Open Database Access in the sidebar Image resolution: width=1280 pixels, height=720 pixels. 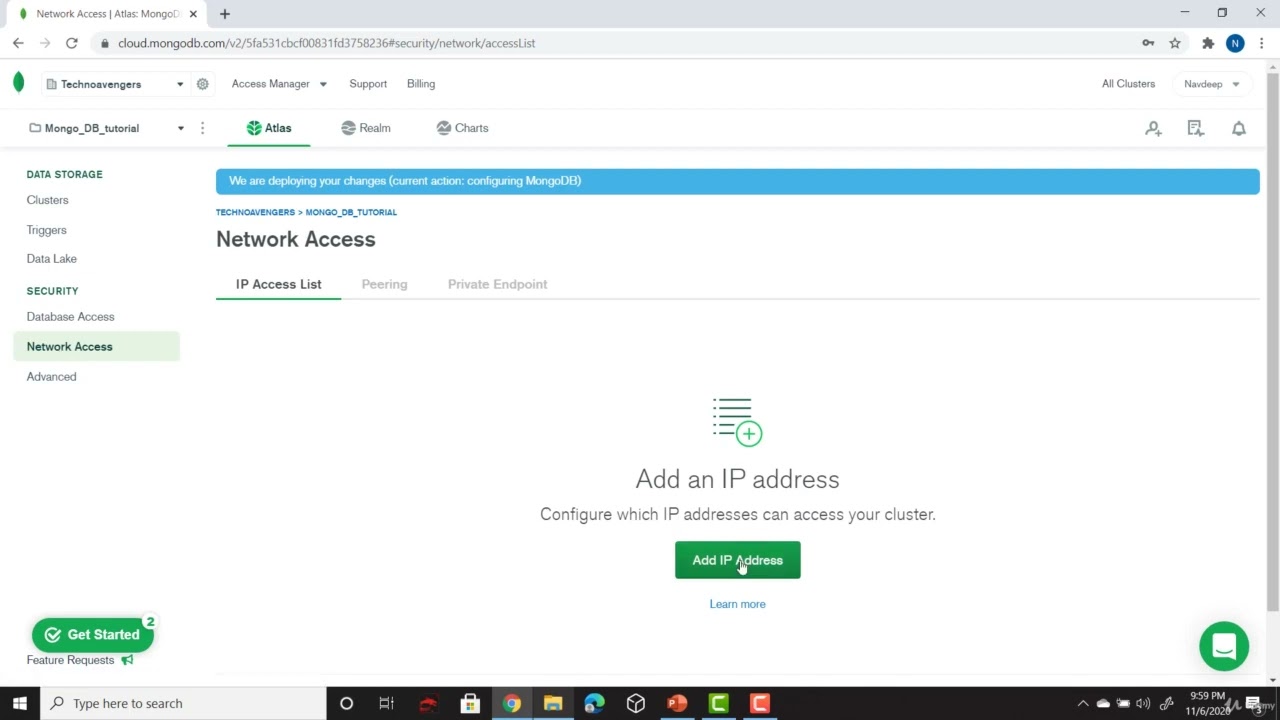[70, 317]
